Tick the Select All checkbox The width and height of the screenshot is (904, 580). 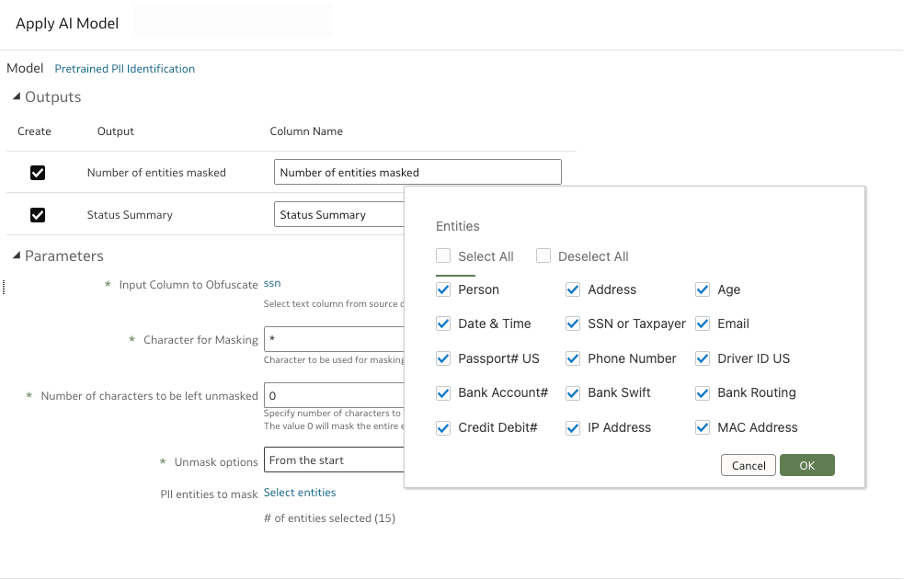tap(444, 256)
